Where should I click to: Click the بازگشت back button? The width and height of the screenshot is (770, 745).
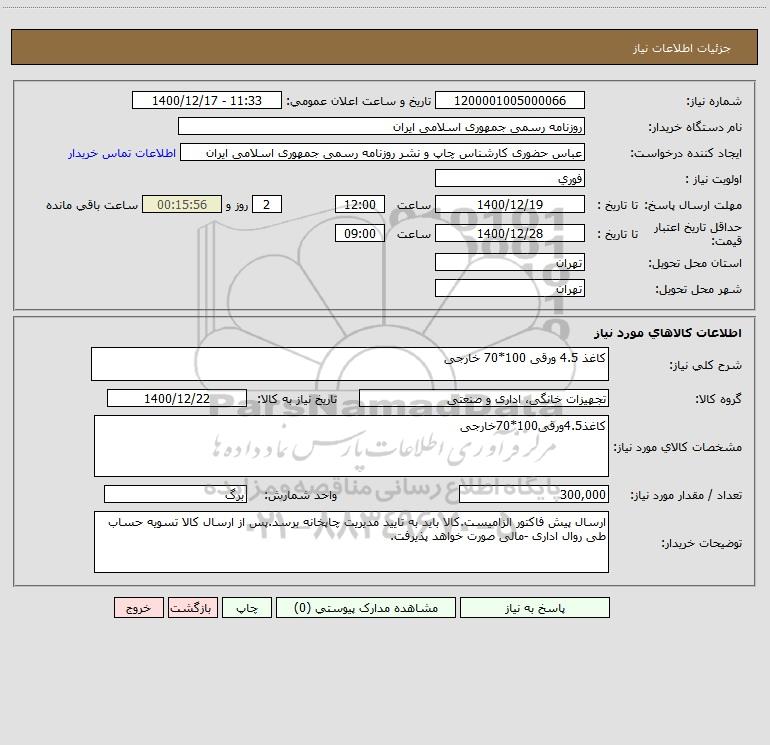pos(192,607)
